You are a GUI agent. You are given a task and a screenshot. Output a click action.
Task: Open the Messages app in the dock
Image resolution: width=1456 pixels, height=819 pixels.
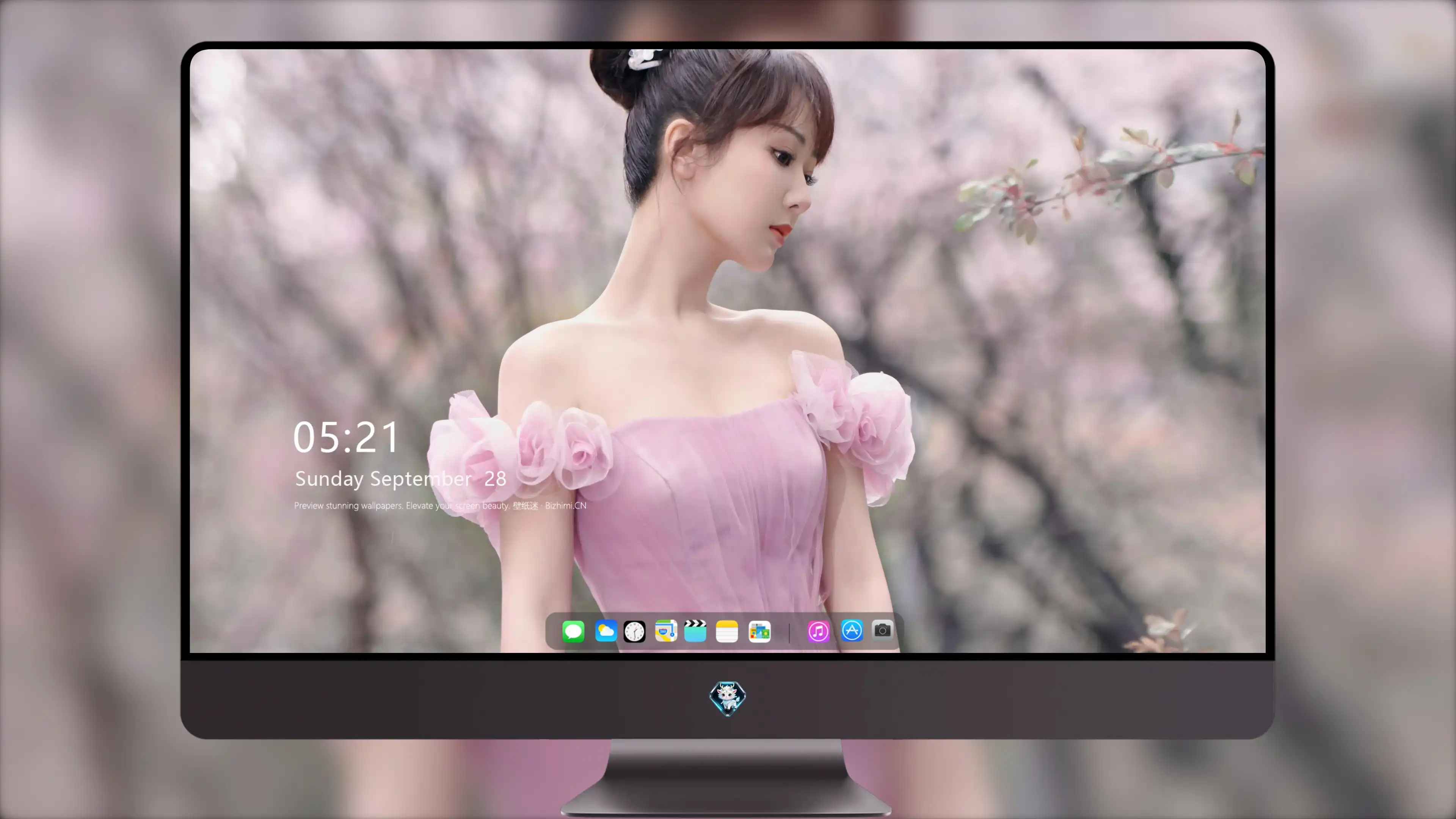click(x=573, y=631)
